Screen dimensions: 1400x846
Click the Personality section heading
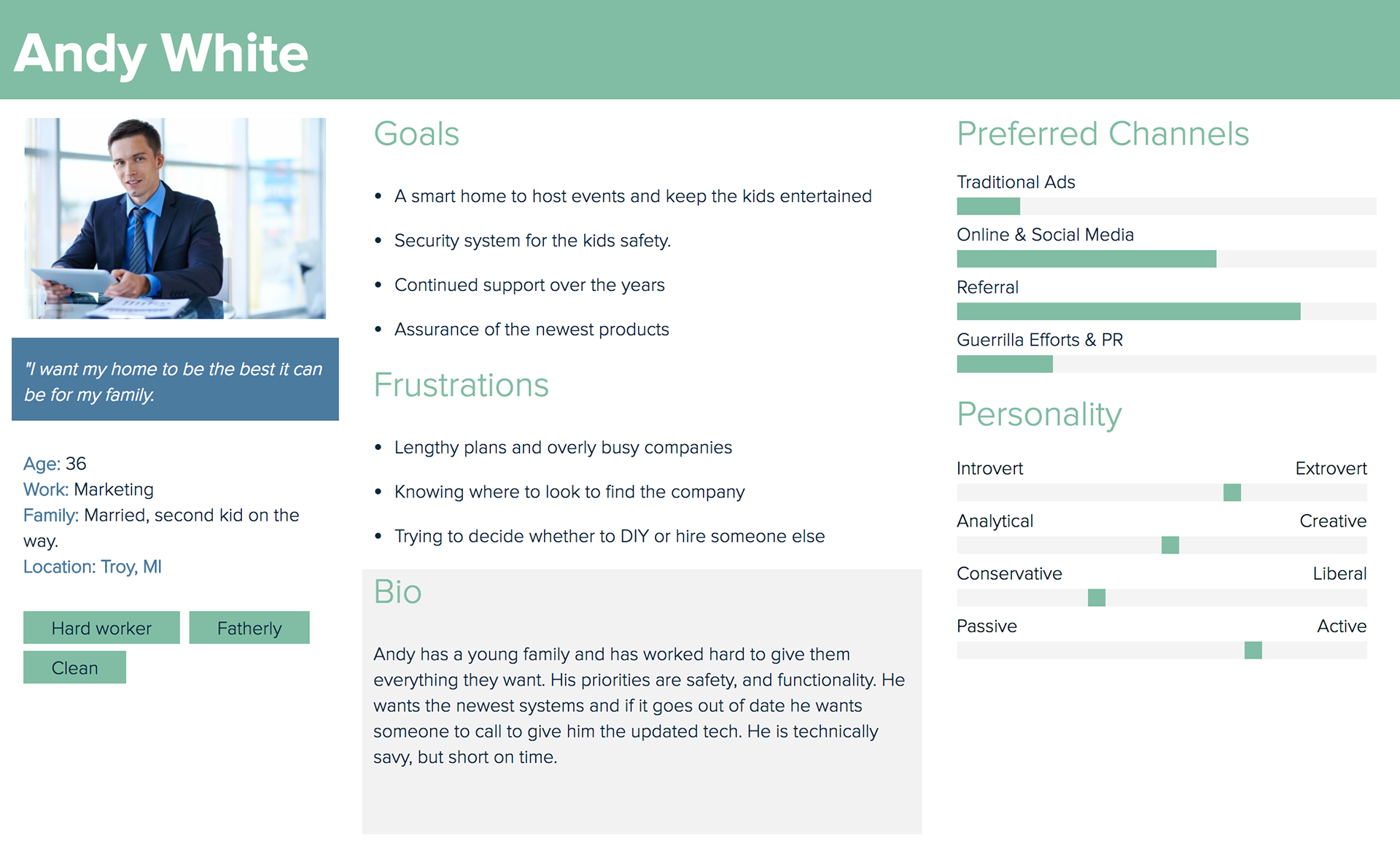[1039, 415]
